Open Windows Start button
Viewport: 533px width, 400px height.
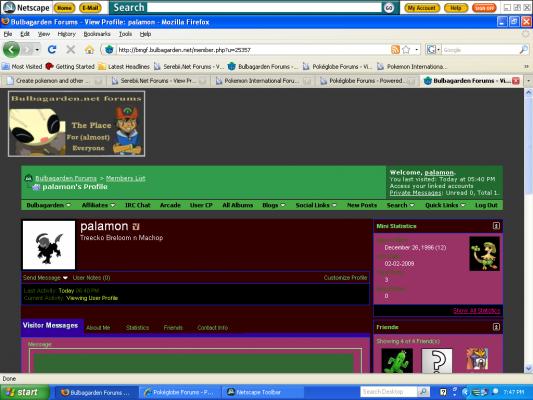click(x=24, y=393)
